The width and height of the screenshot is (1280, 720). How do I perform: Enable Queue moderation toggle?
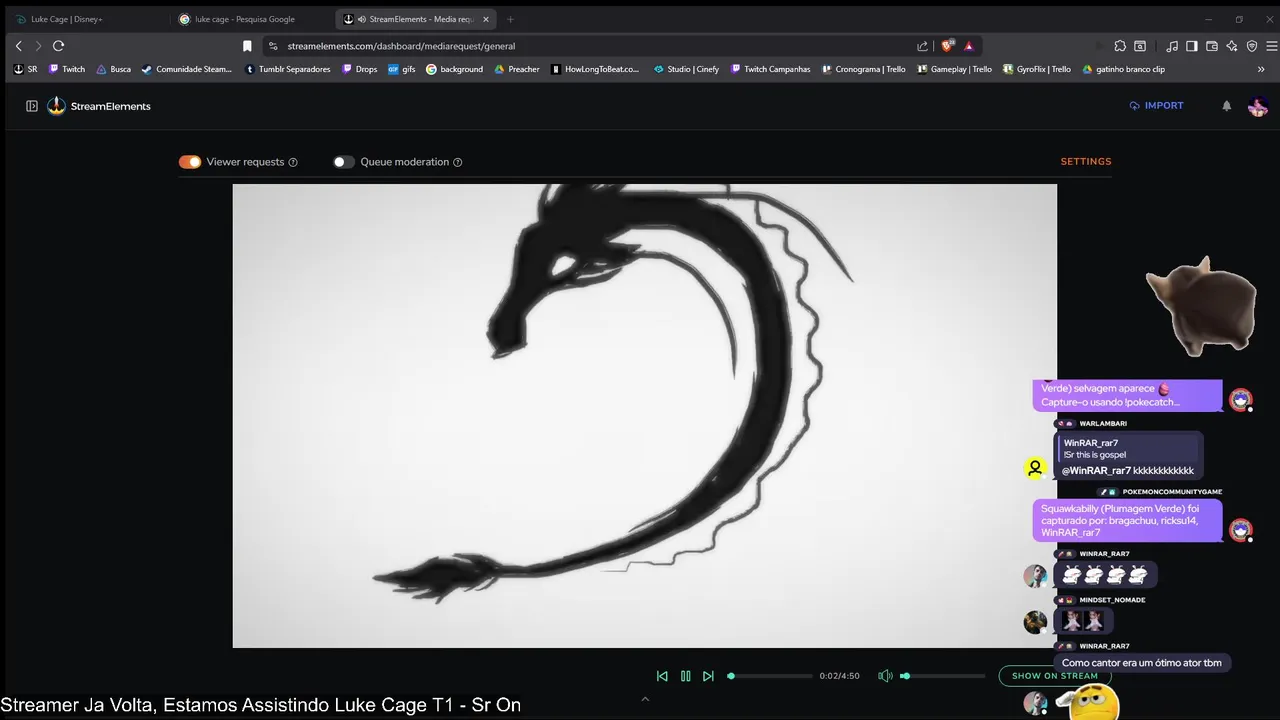coord(344,162)
